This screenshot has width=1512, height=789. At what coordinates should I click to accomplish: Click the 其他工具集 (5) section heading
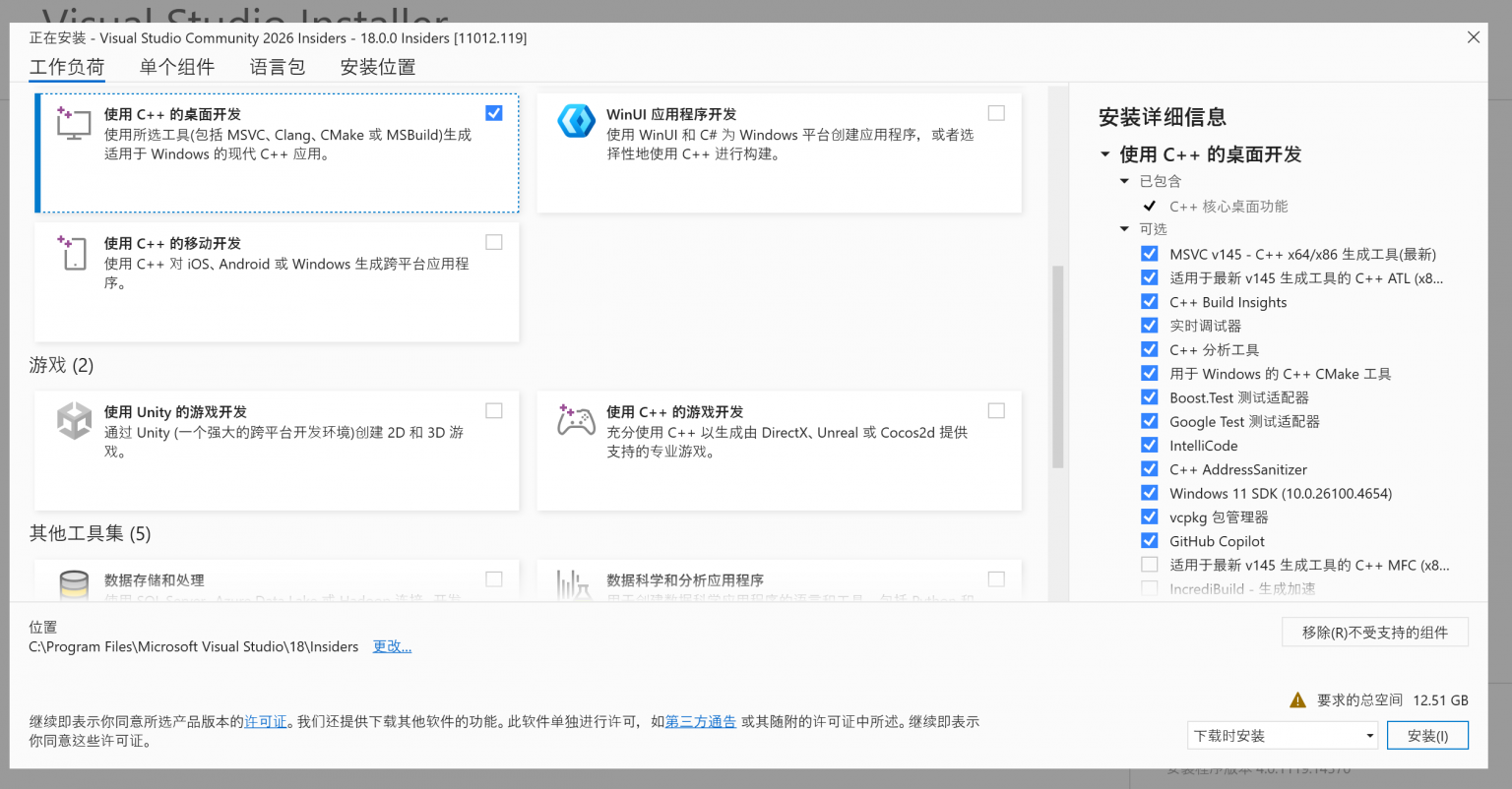91,533
